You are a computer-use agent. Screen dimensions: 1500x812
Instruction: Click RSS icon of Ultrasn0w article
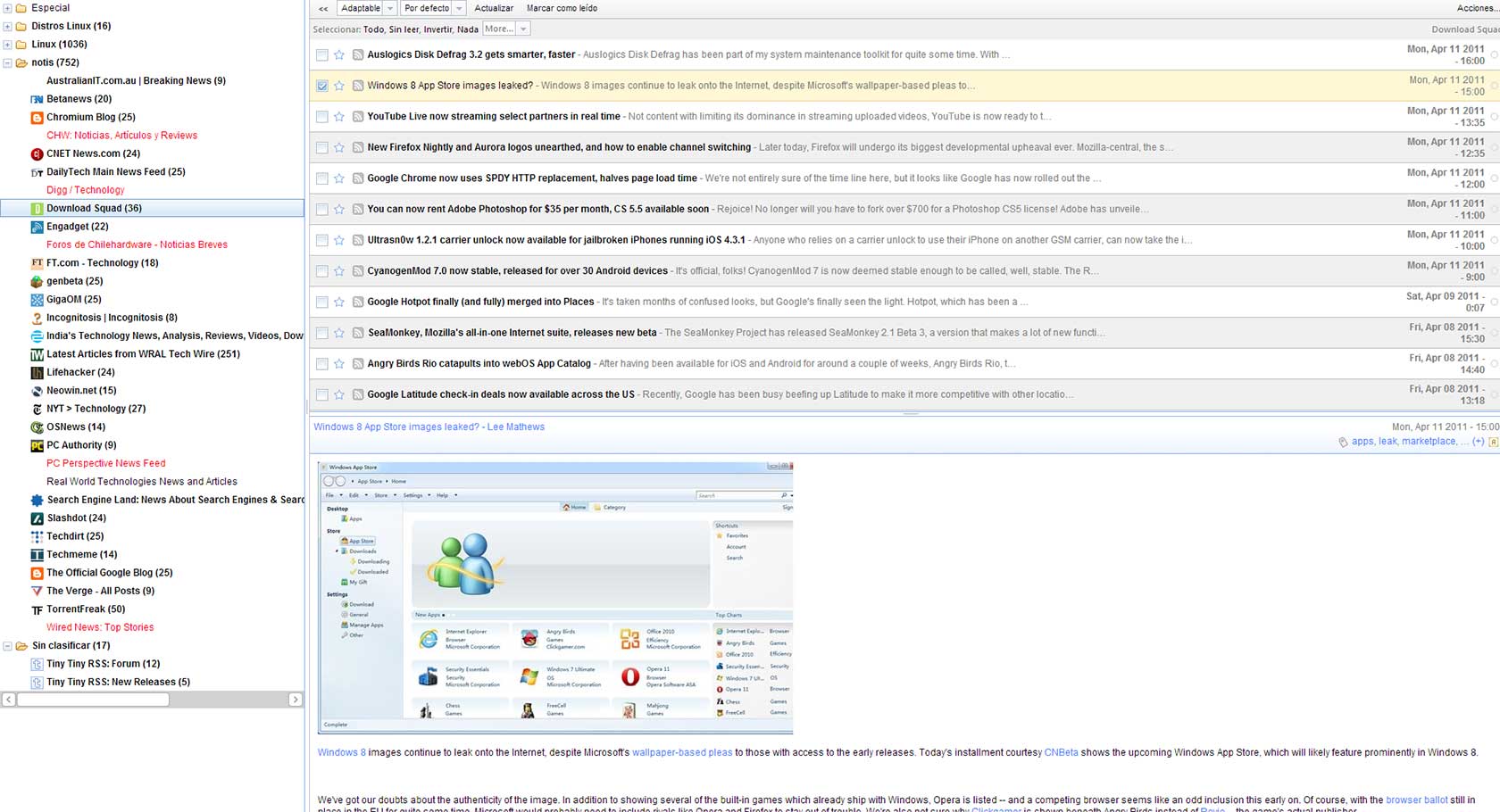(357, 240)
